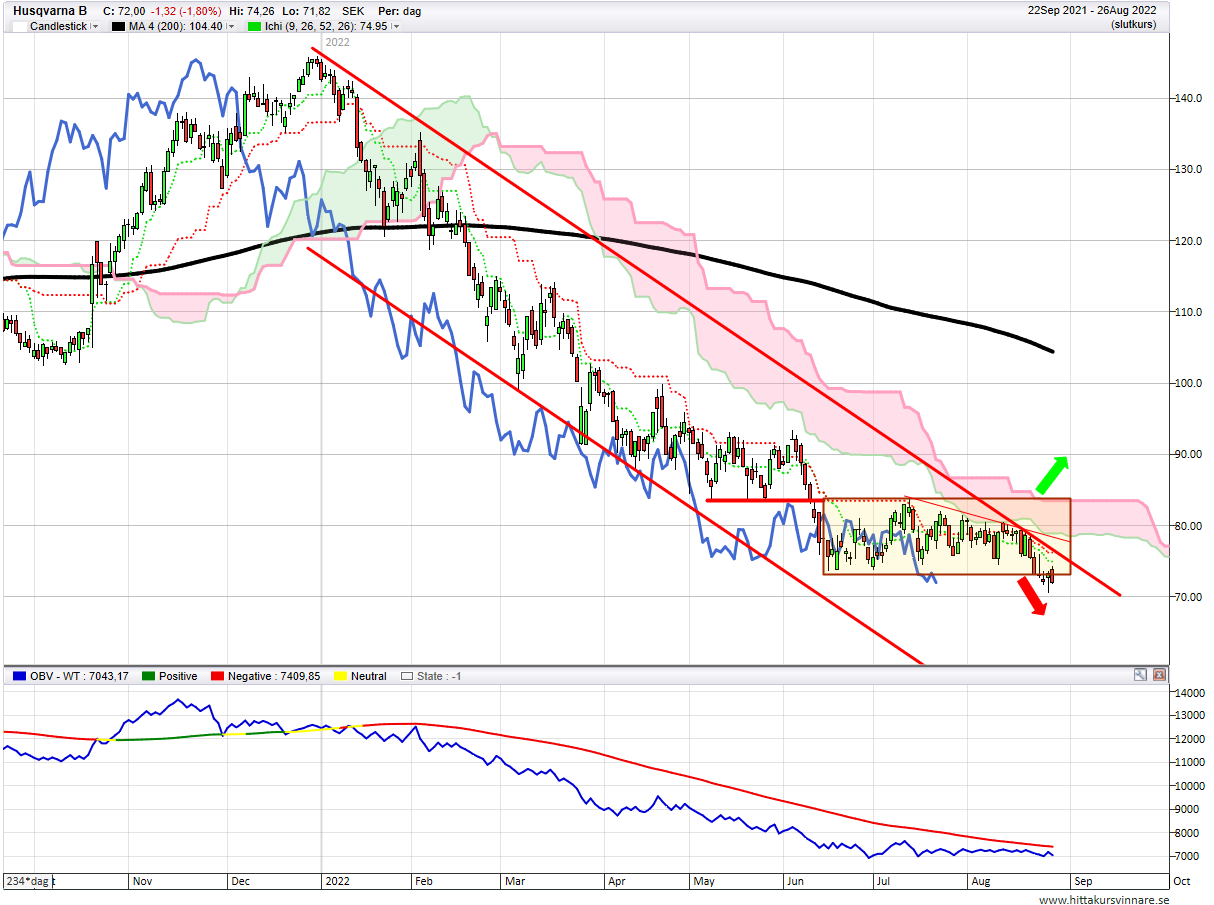Screen dimensions: 1214x905
Task: Expand the MA 4 (200) options arrow
Action: pos(231,26)
